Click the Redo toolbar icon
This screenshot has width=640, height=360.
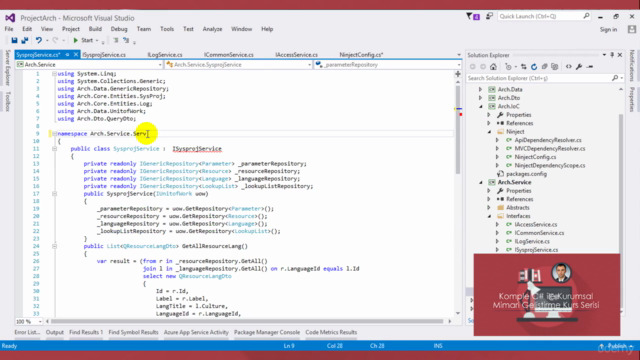coord(56,40)
